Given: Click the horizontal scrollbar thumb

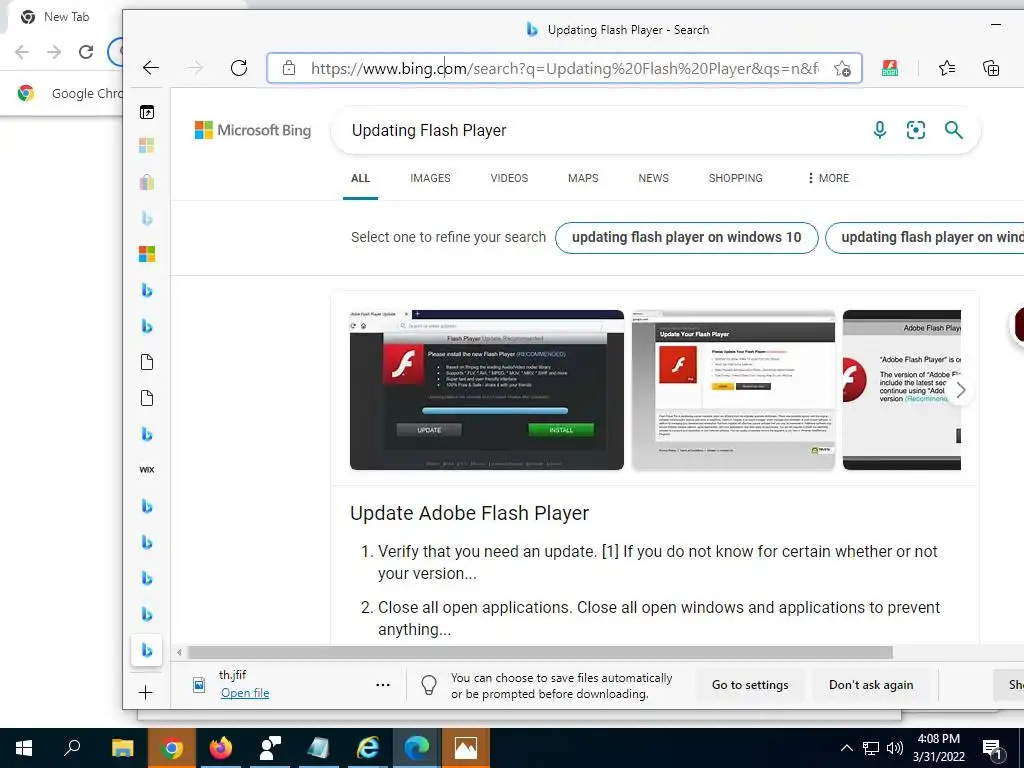Looking at the screenshot, I should pos(540,652).
